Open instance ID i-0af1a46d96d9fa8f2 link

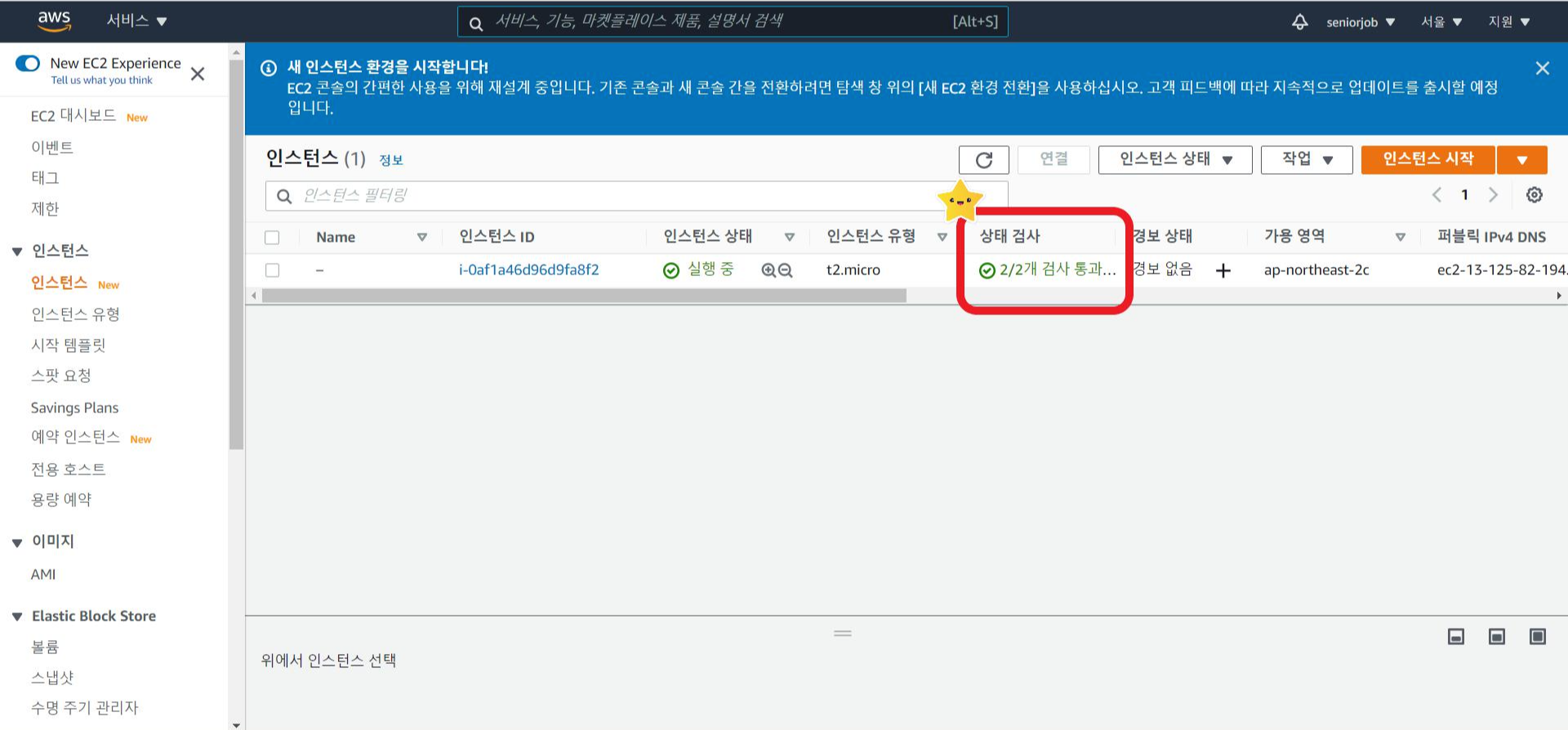(x=529, y=269)
